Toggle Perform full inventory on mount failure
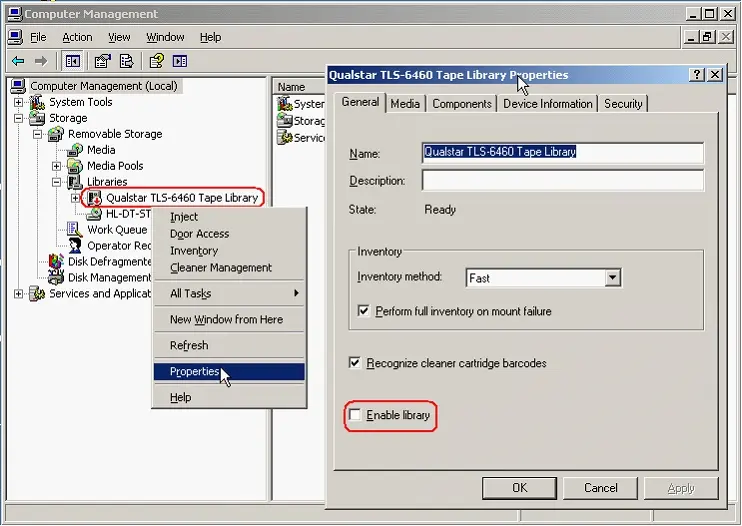This screenshot has height=526, width=742. 364,311
